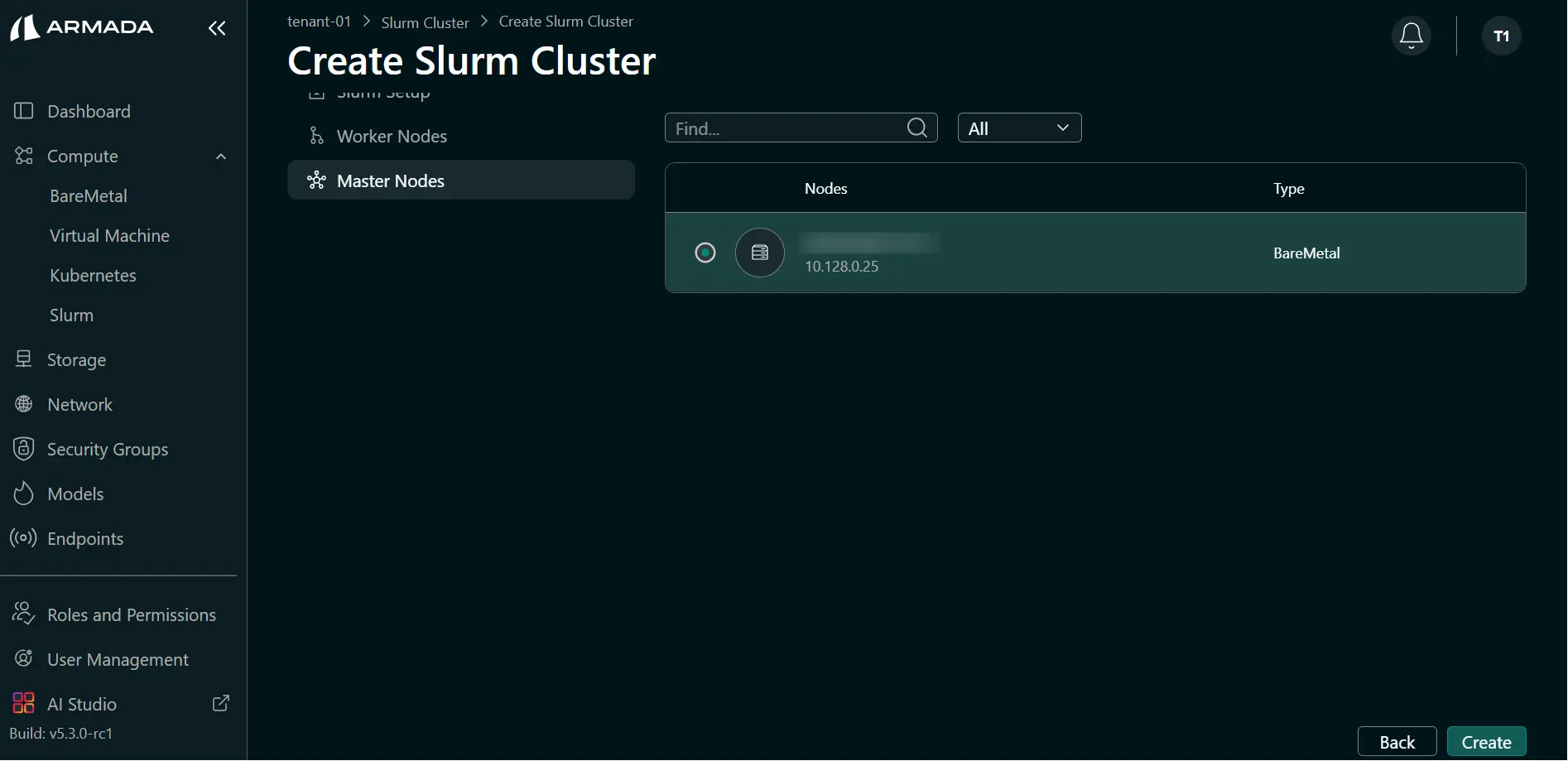Click the search magnifier icon

tap(916, 128)
